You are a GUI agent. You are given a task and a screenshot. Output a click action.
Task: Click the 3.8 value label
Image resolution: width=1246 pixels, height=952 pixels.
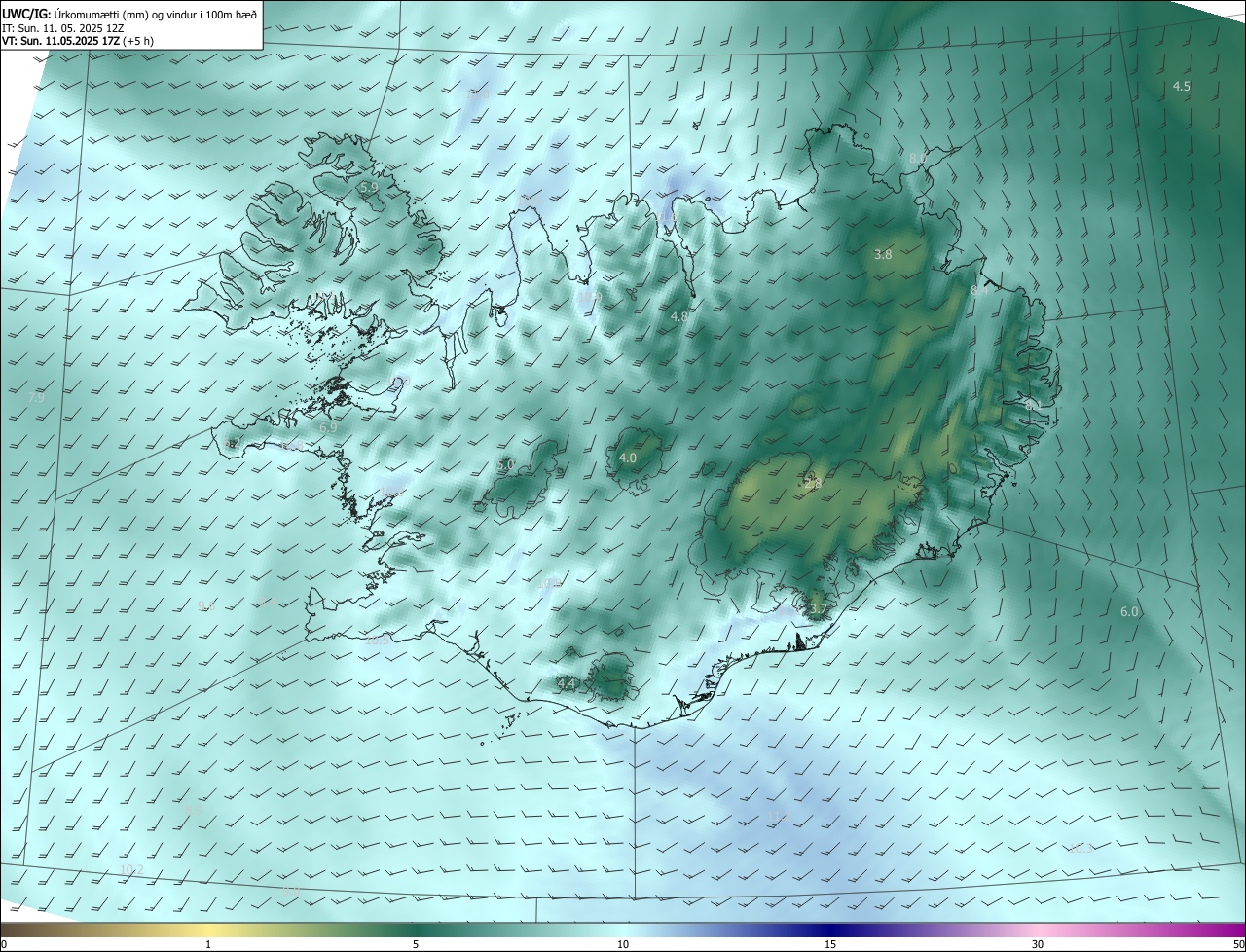pos(883,255)
